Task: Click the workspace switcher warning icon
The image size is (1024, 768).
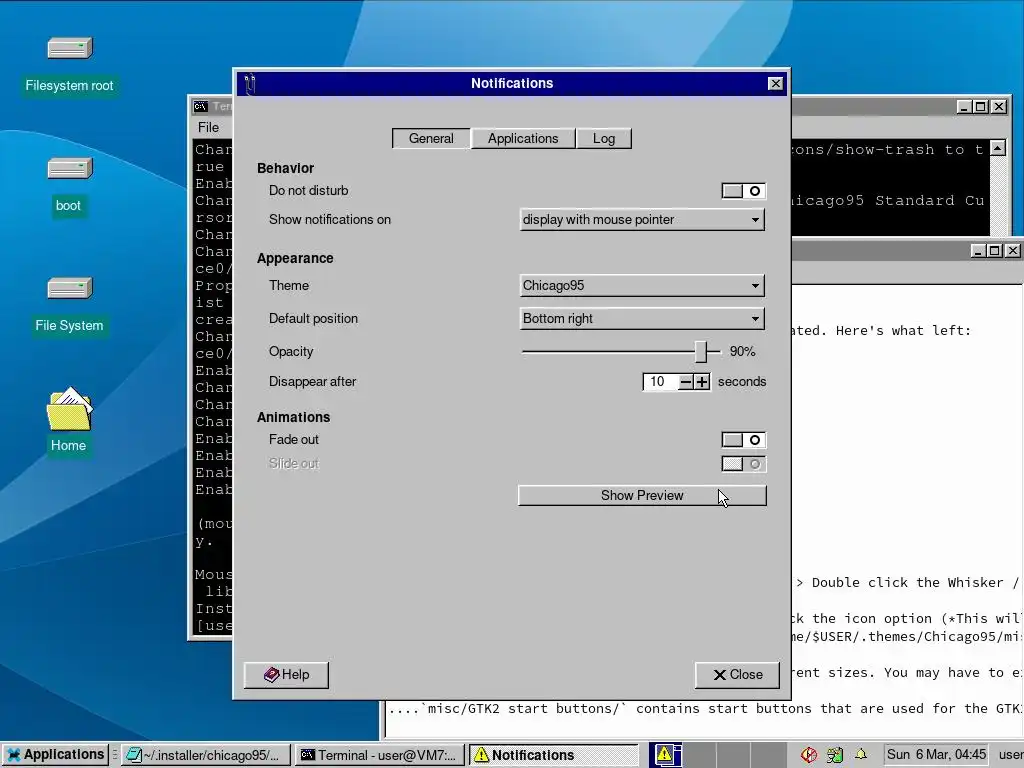Action: coord(665,754)
